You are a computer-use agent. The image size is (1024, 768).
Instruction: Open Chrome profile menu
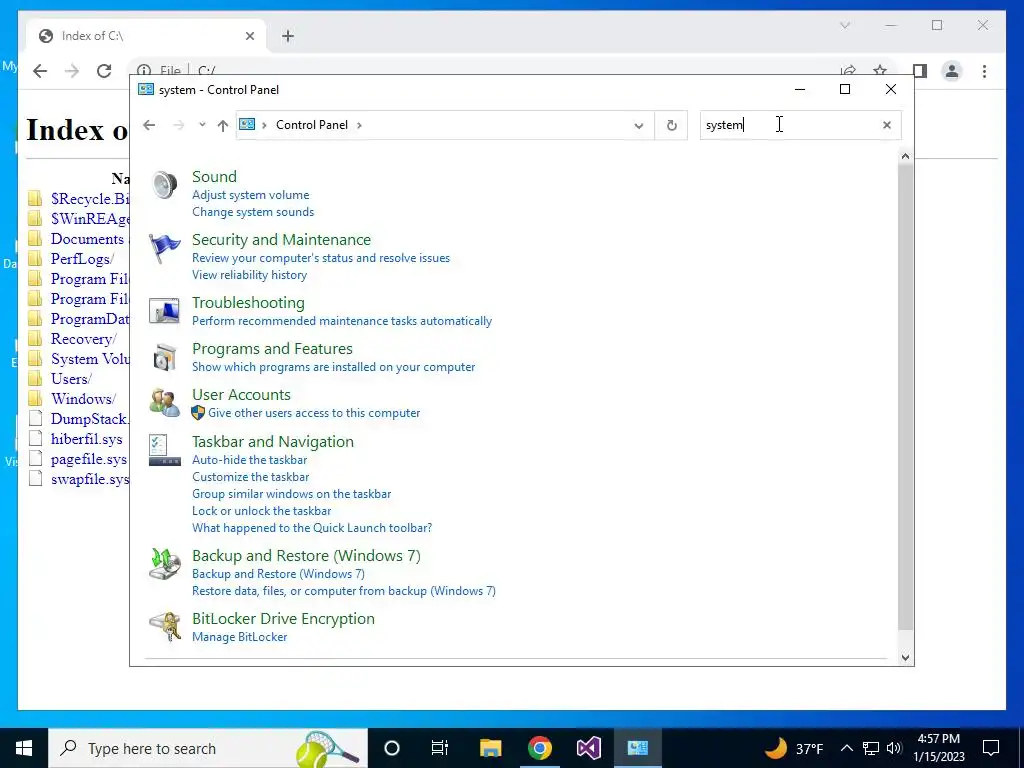[952, 71]
